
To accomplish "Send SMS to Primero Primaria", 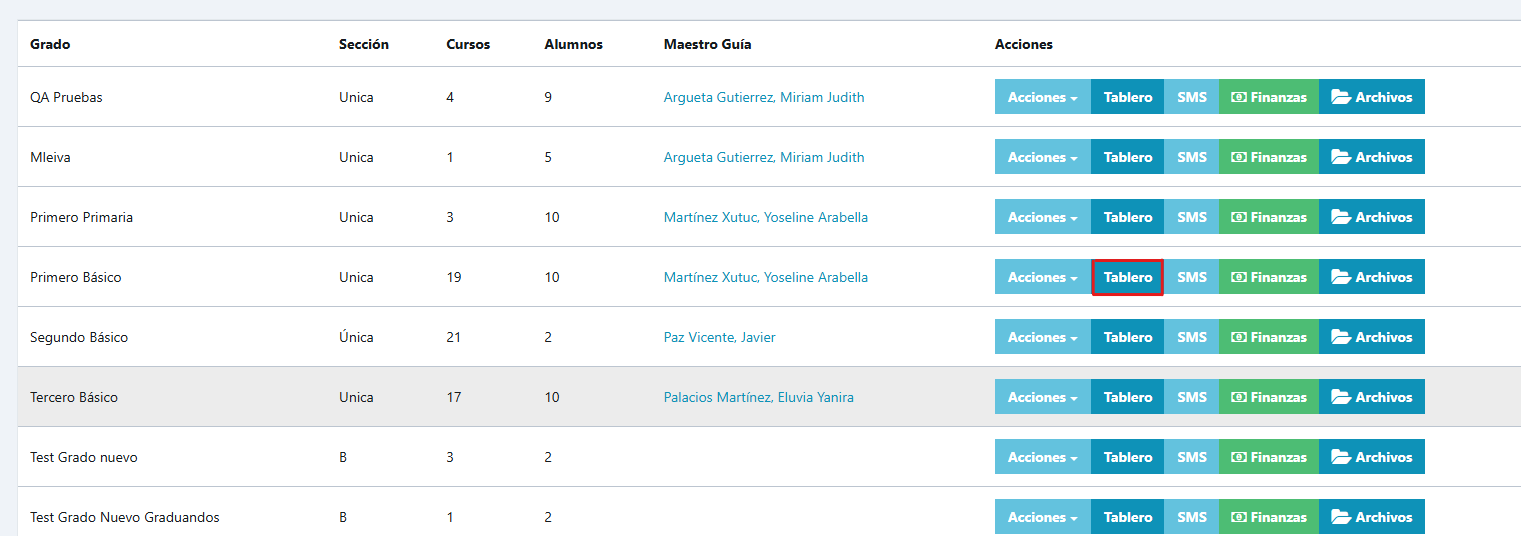I will pos(1192,217).
